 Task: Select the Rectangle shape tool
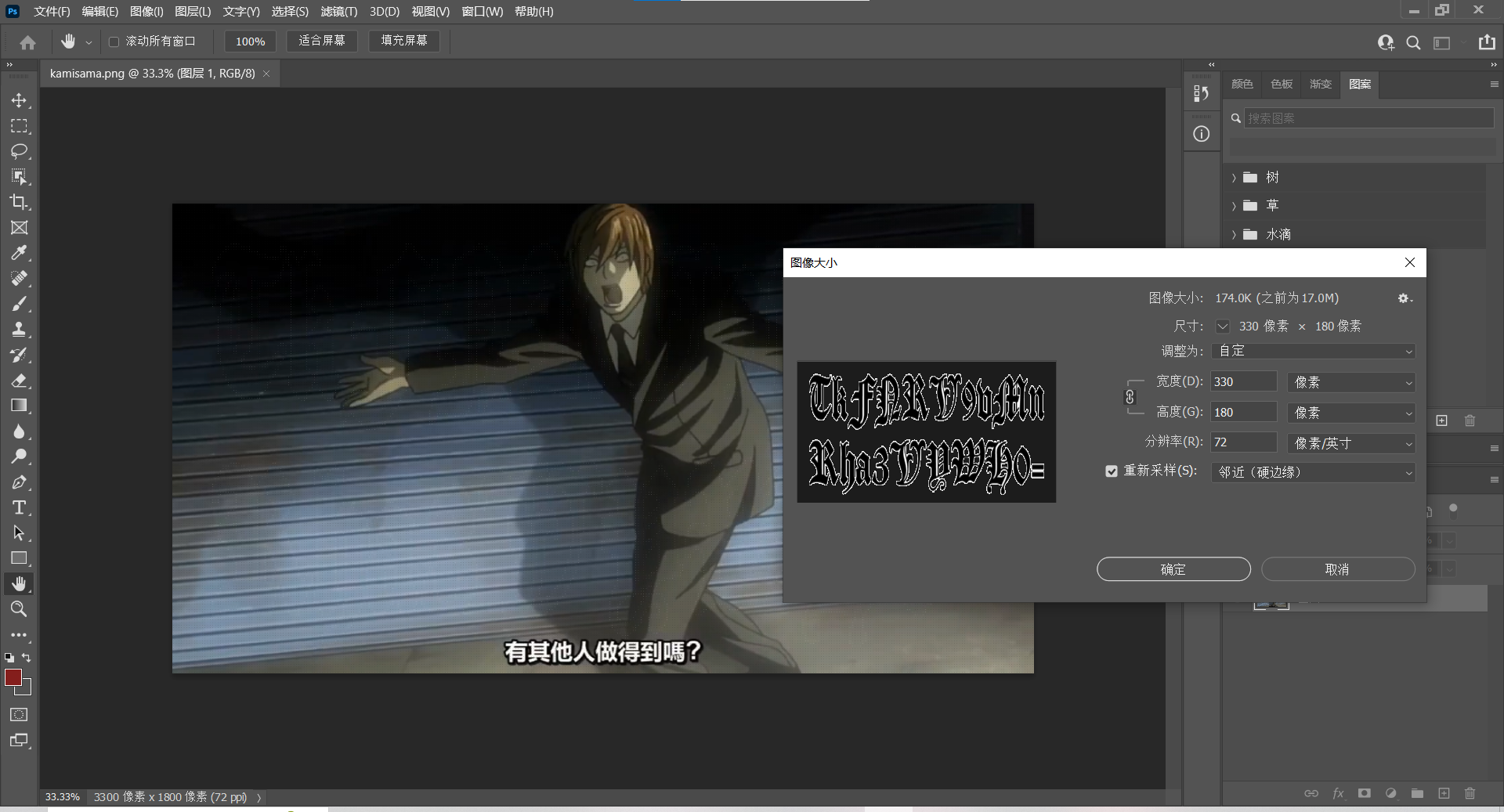click(x=19, y=558)
